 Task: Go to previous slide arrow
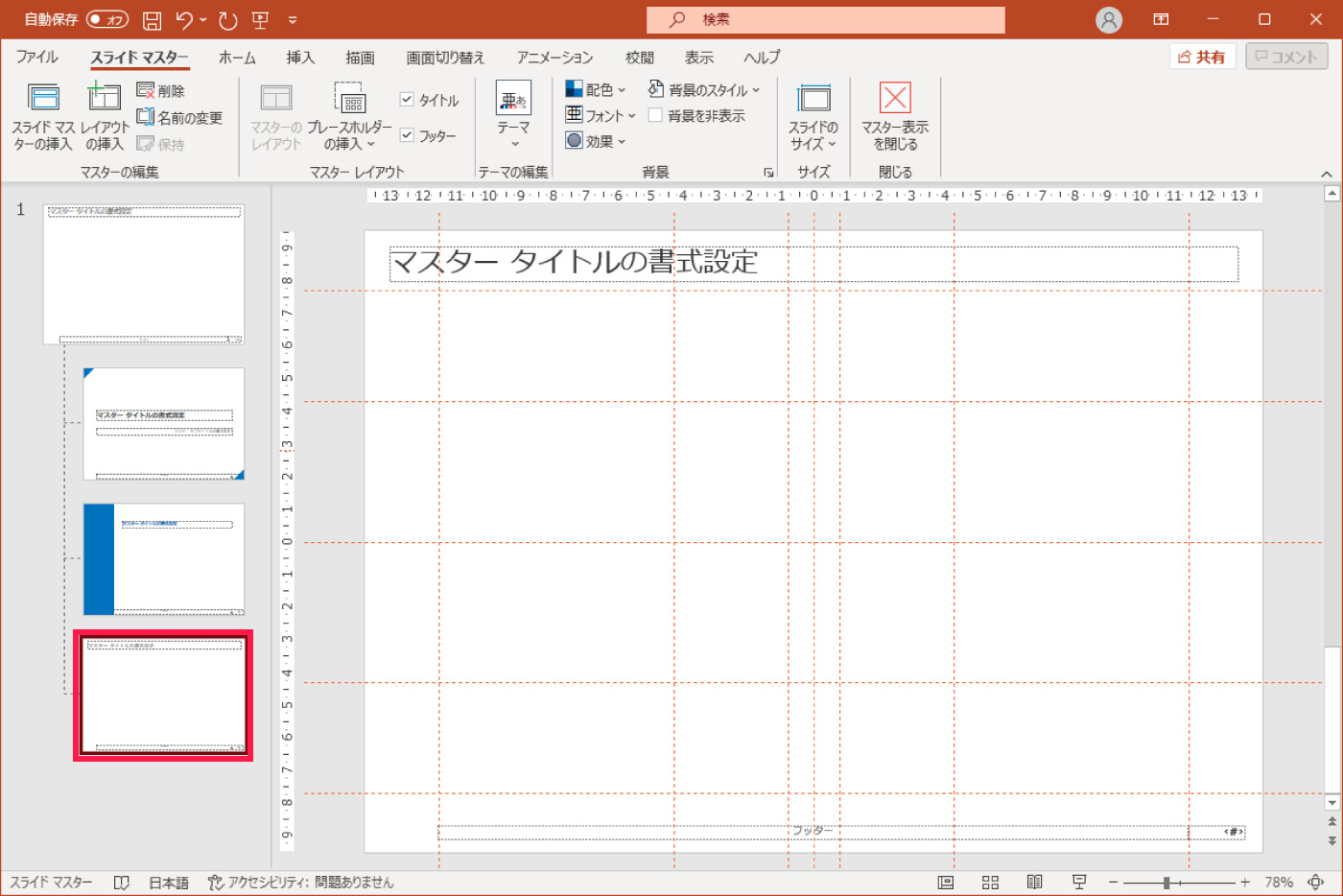click(x=1331, y=822)
